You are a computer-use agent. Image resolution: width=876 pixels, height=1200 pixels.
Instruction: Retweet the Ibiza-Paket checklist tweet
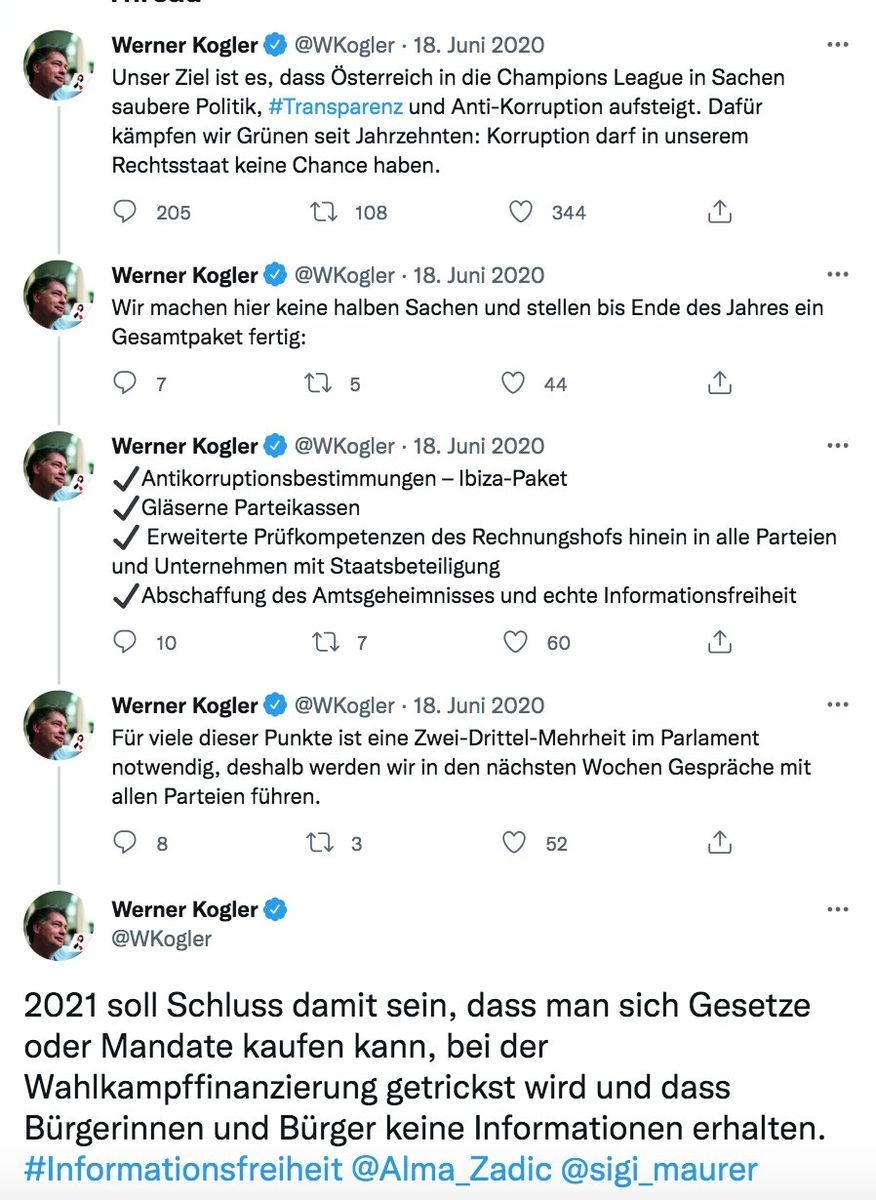(x=326, y=642)
